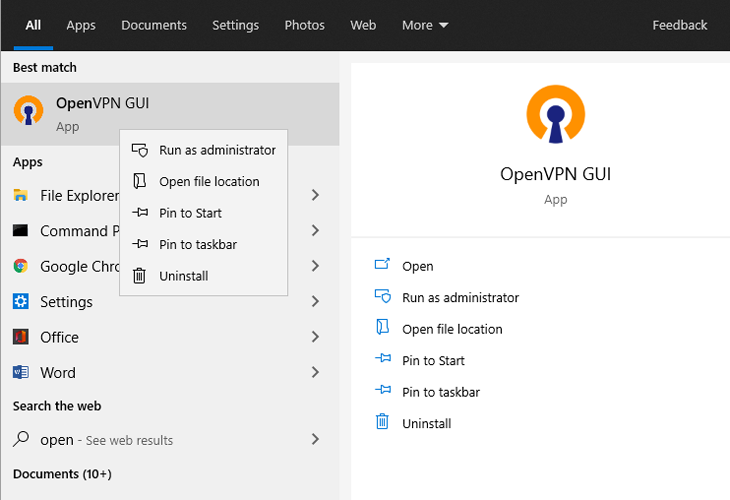This screenshot has height=500, width=730.
Task: Expand the Settings result chevron
Action: (315, 301)
